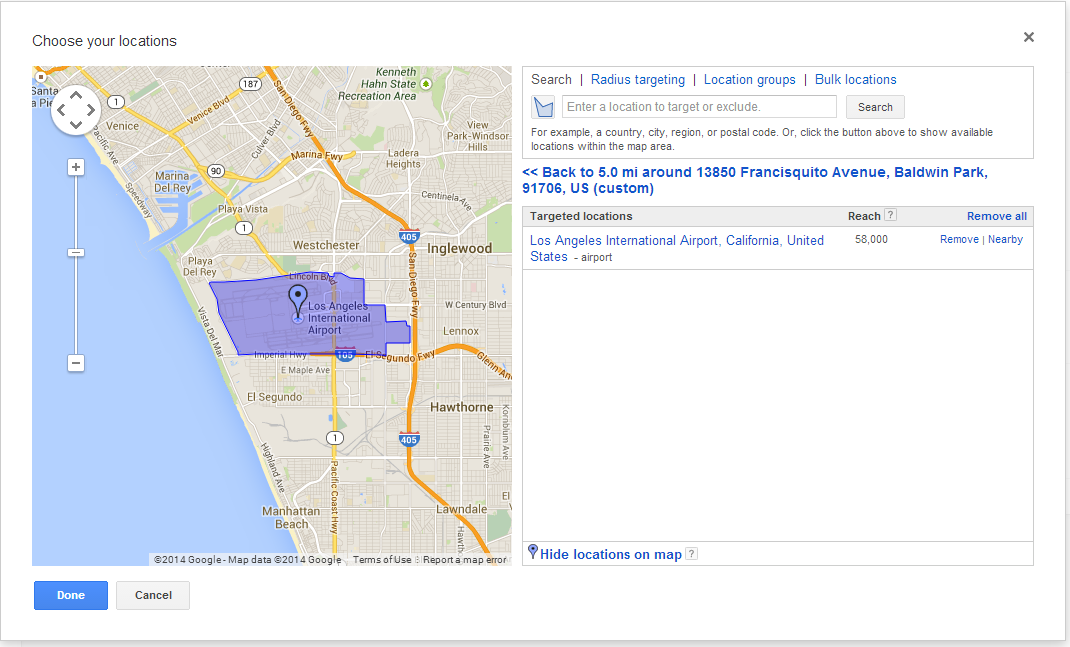Switch to the Radius targeting tab

[x=638, y=80]
